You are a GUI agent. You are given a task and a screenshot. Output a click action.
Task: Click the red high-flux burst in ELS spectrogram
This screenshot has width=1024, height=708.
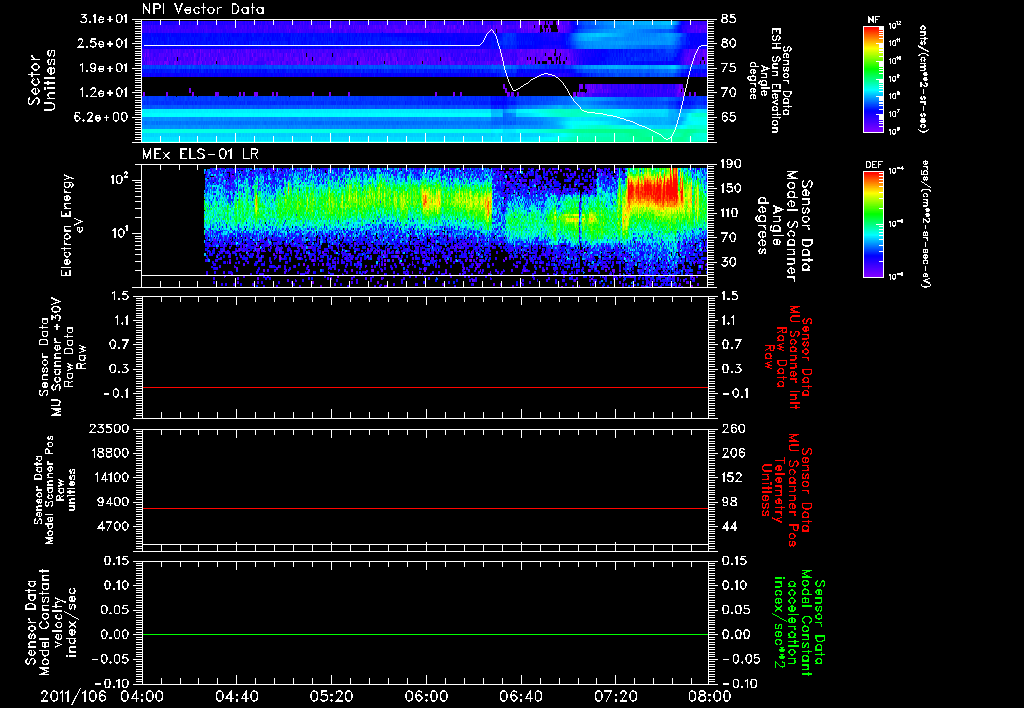653,189
